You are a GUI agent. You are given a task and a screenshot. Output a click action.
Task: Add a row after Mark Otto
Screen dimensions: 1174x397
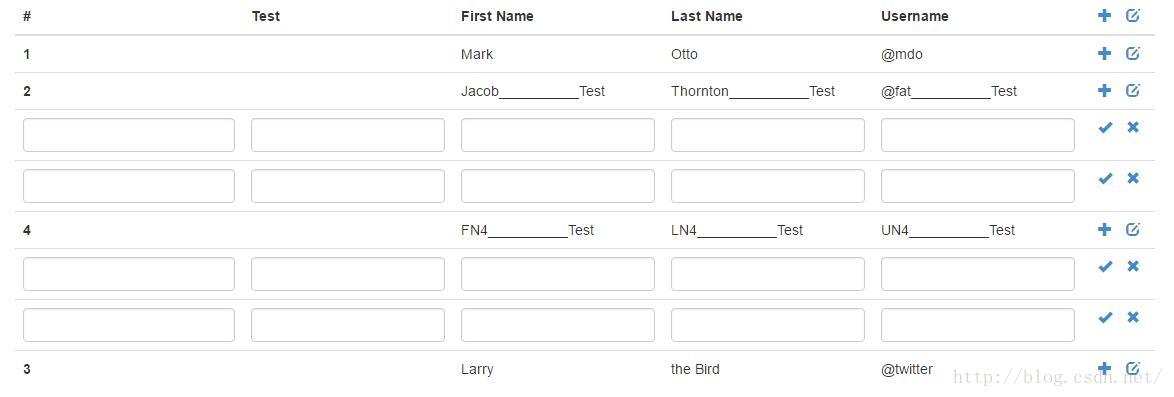coord(1104,53)
